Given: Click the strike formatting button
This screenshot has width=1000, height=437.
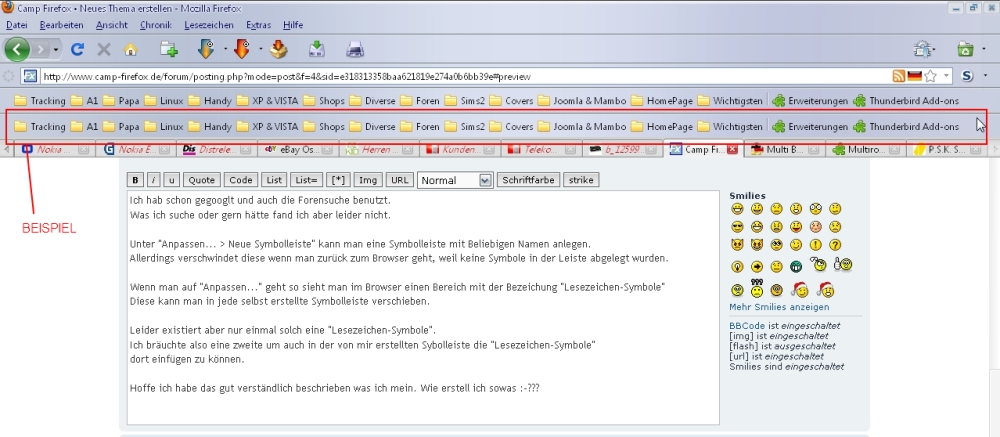Looking at the screenshot, I should tap(581, 181).
